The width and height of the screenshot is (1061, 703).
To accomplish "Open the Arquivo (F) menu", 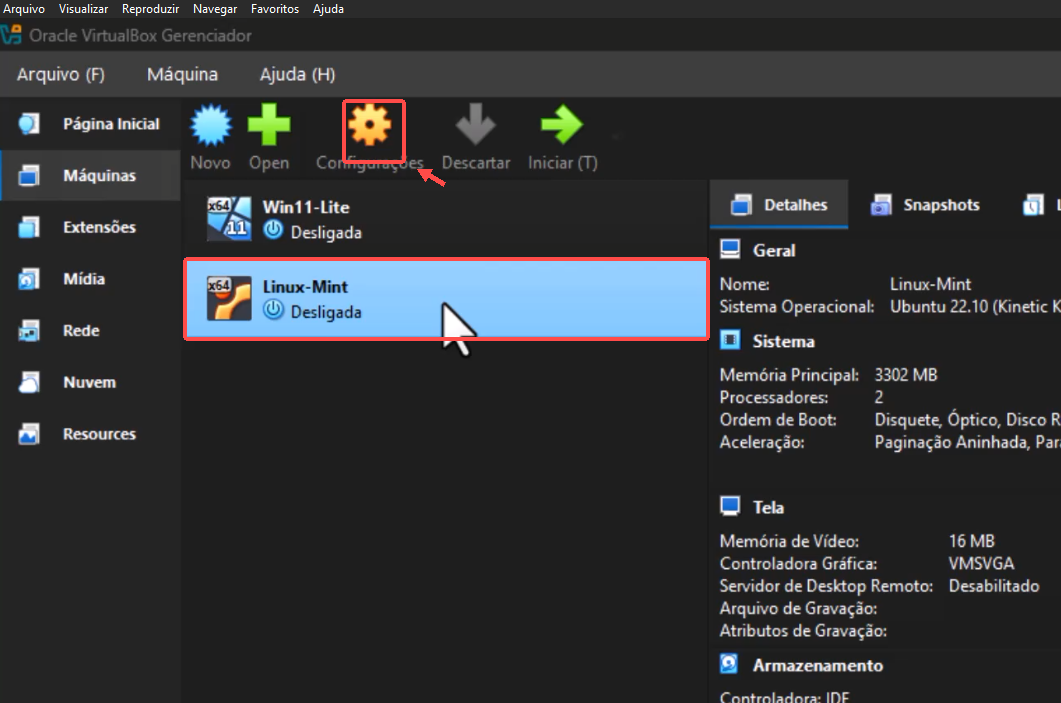I will pos(61,74).
